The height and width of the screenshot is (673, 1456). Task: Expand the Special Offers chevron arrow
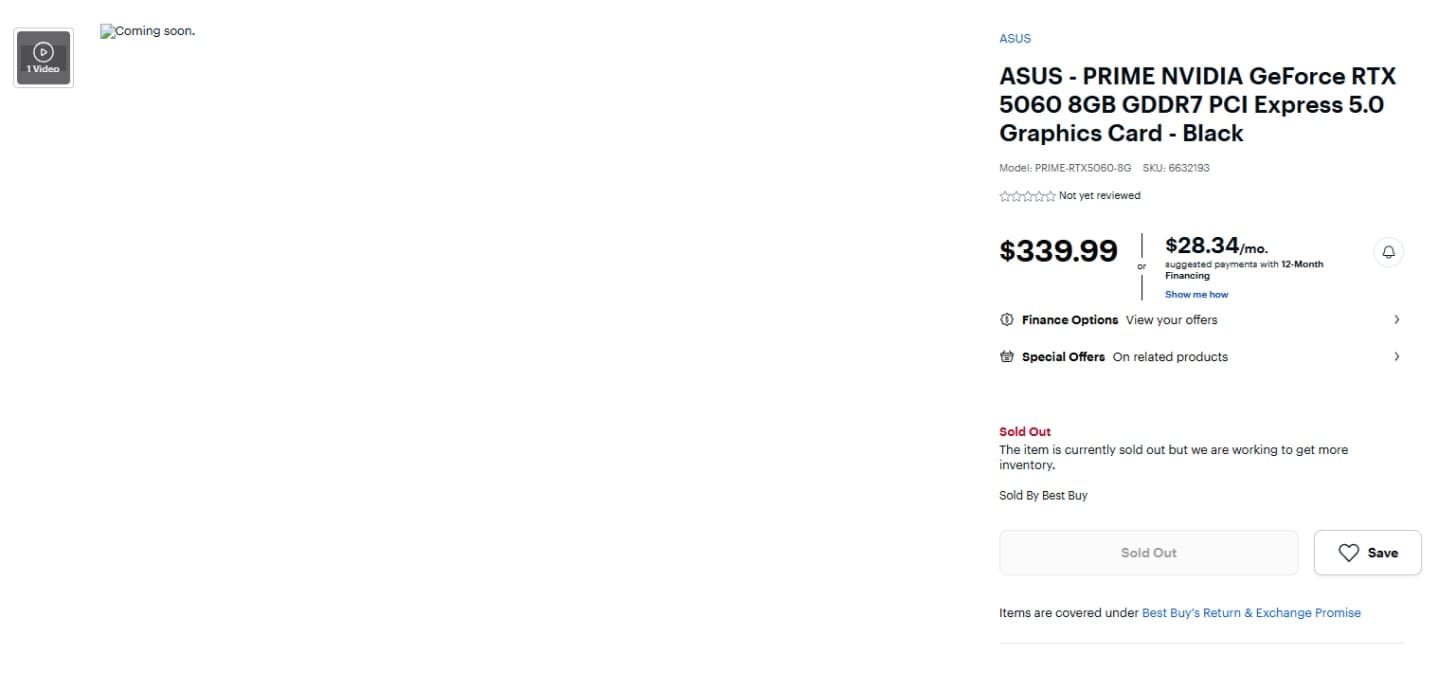pos(1397,357)
